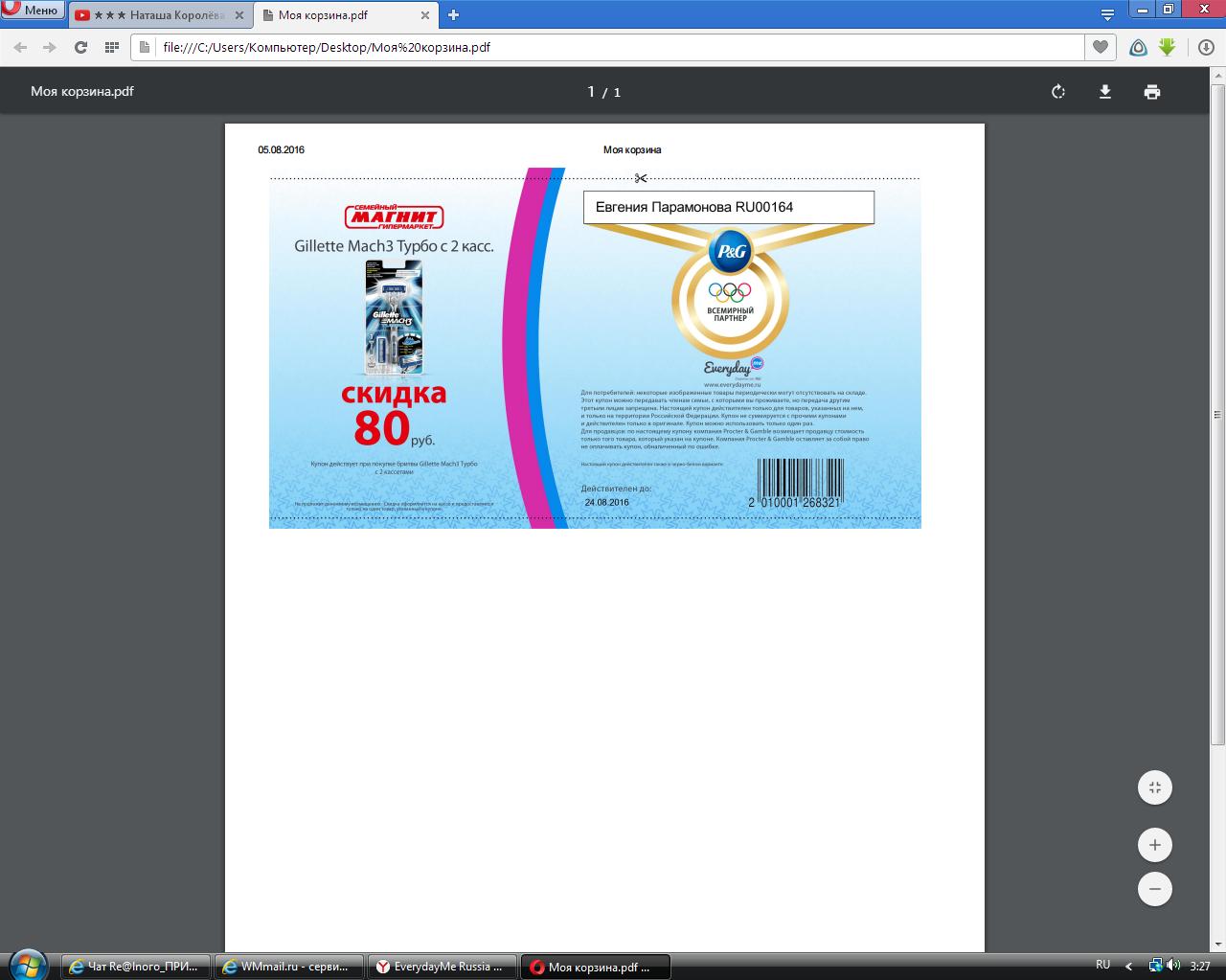
Task: Switch to the Наташа Королёва YouTube tab
Action: (x=158, y=15)
